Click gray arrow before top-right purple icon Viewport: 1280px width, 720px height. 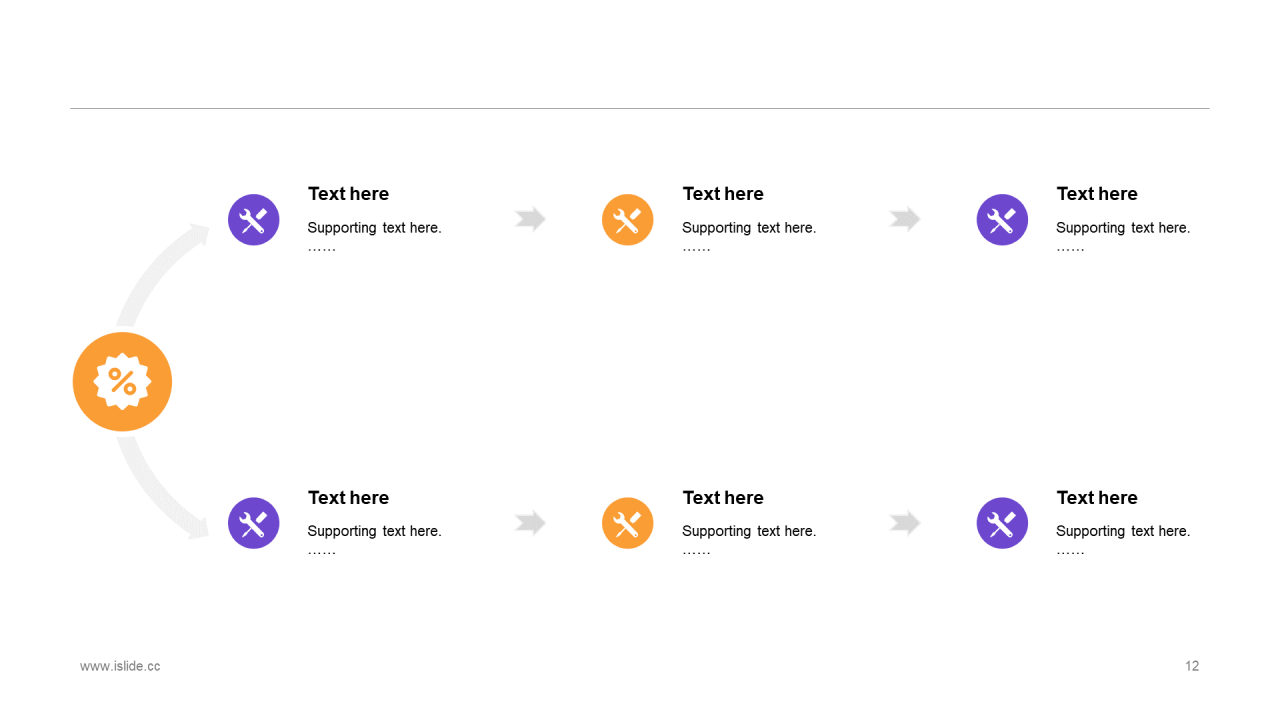coord(905,219)
